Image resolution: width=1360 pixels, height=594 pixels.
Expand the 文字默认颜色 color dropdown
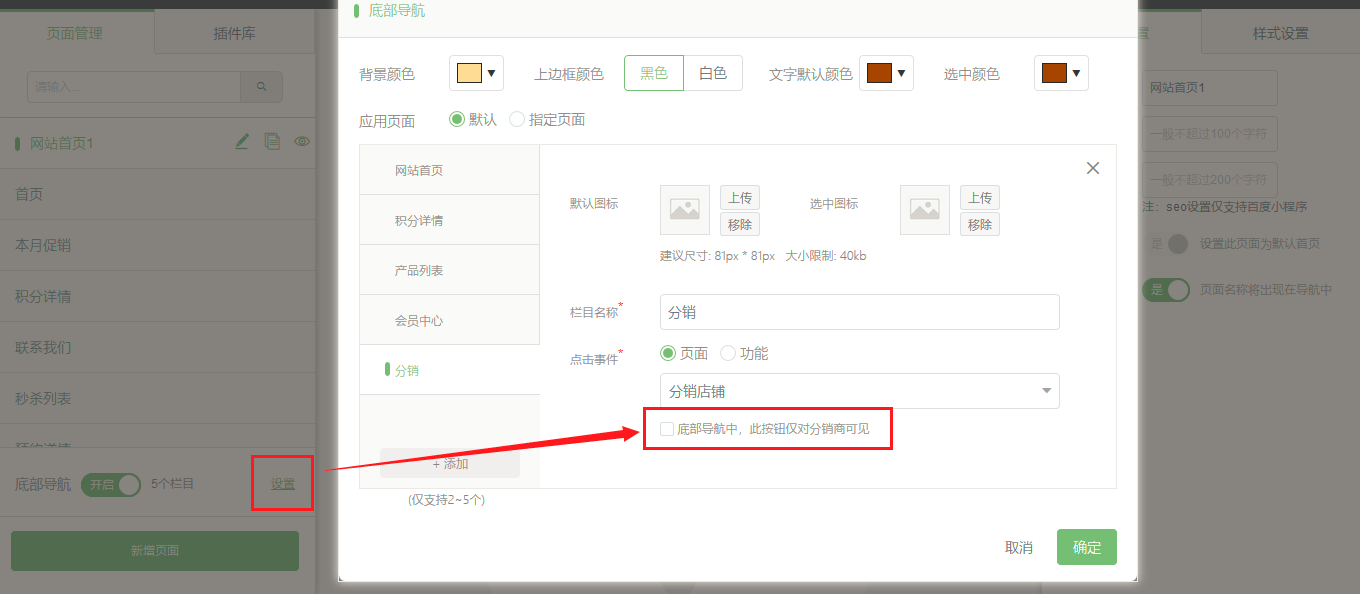click(x=886, y=73)
